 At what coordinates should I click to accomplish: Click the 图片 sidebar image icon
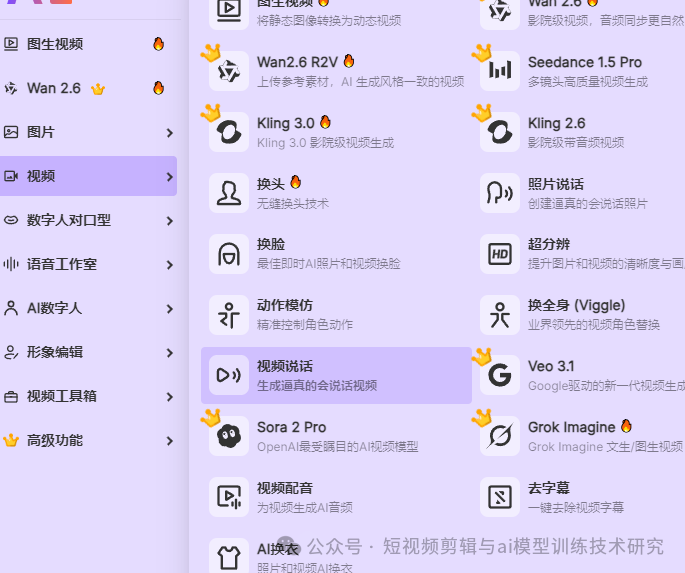[11, 132]
